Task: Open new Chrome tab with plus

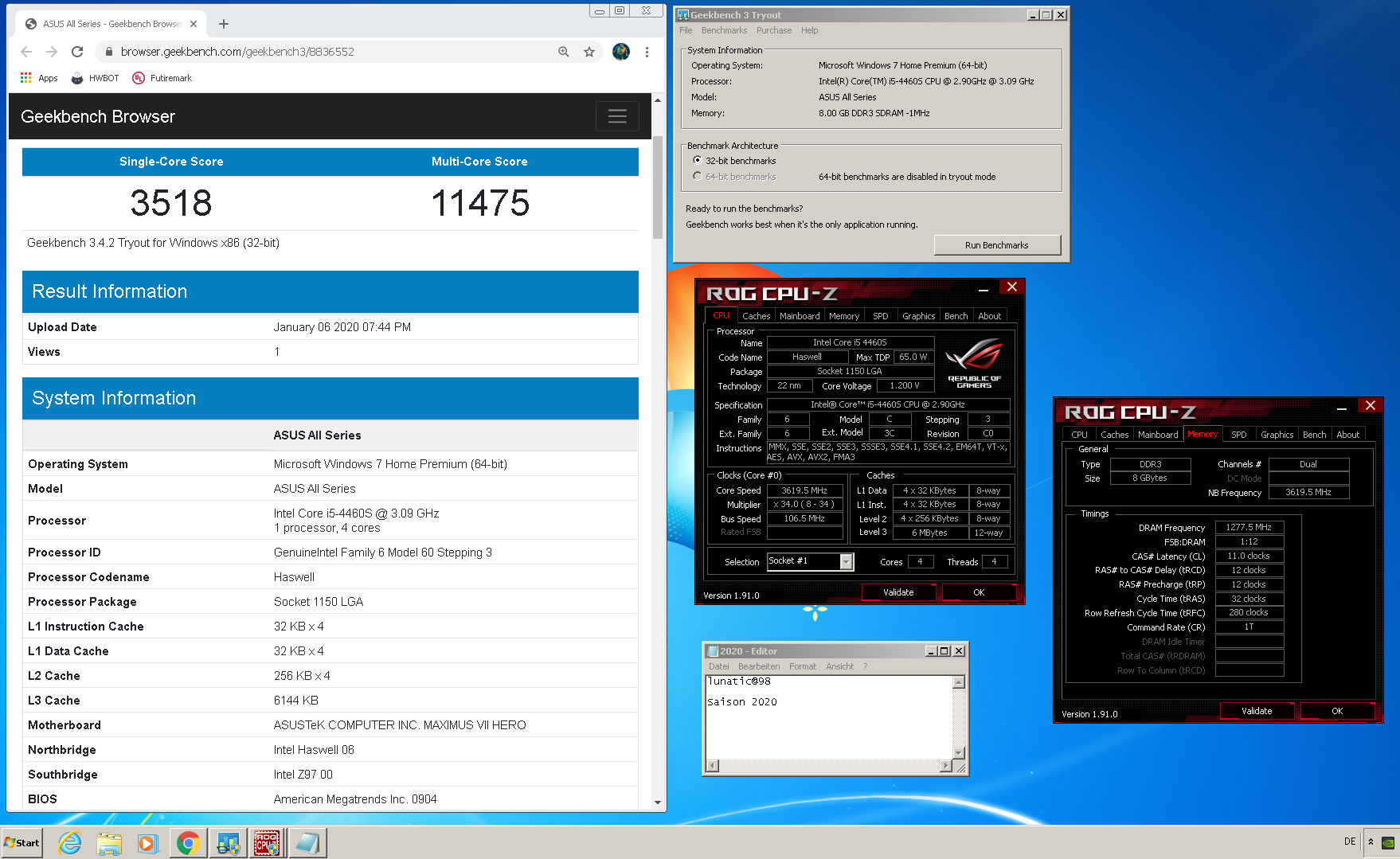Action: (224, 24)
